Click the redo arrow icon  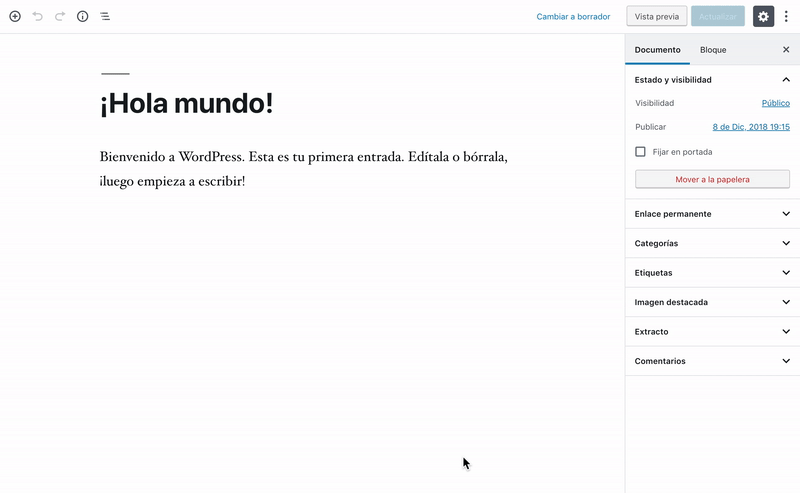pos(60,17)
